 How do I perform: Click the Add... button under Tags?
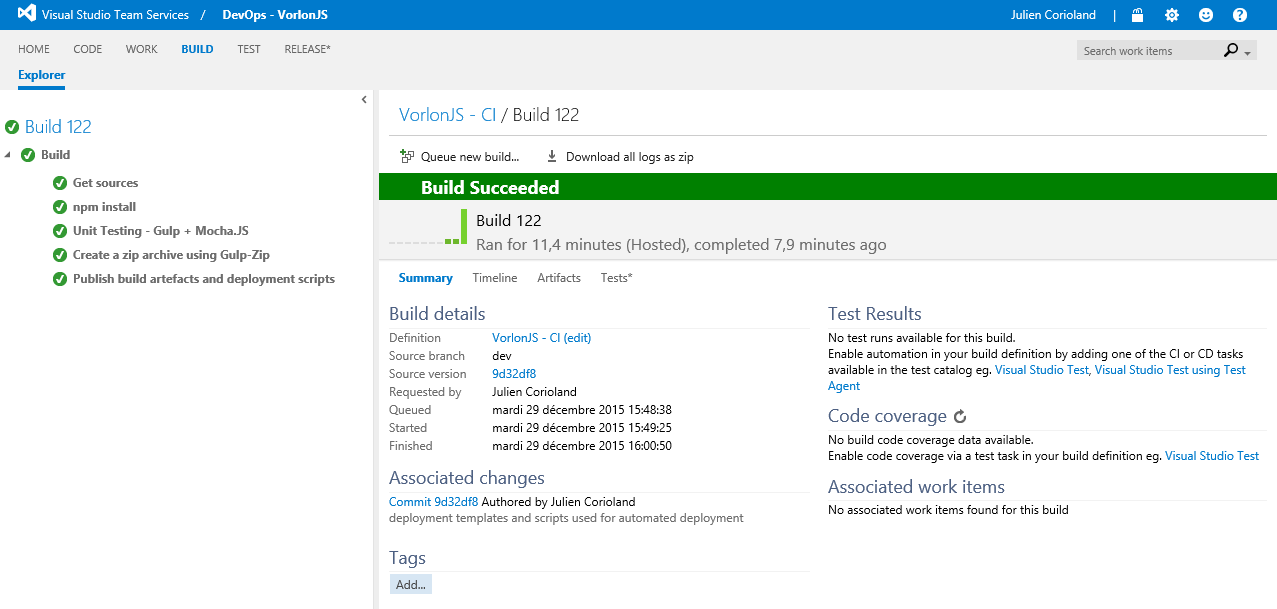410,583
